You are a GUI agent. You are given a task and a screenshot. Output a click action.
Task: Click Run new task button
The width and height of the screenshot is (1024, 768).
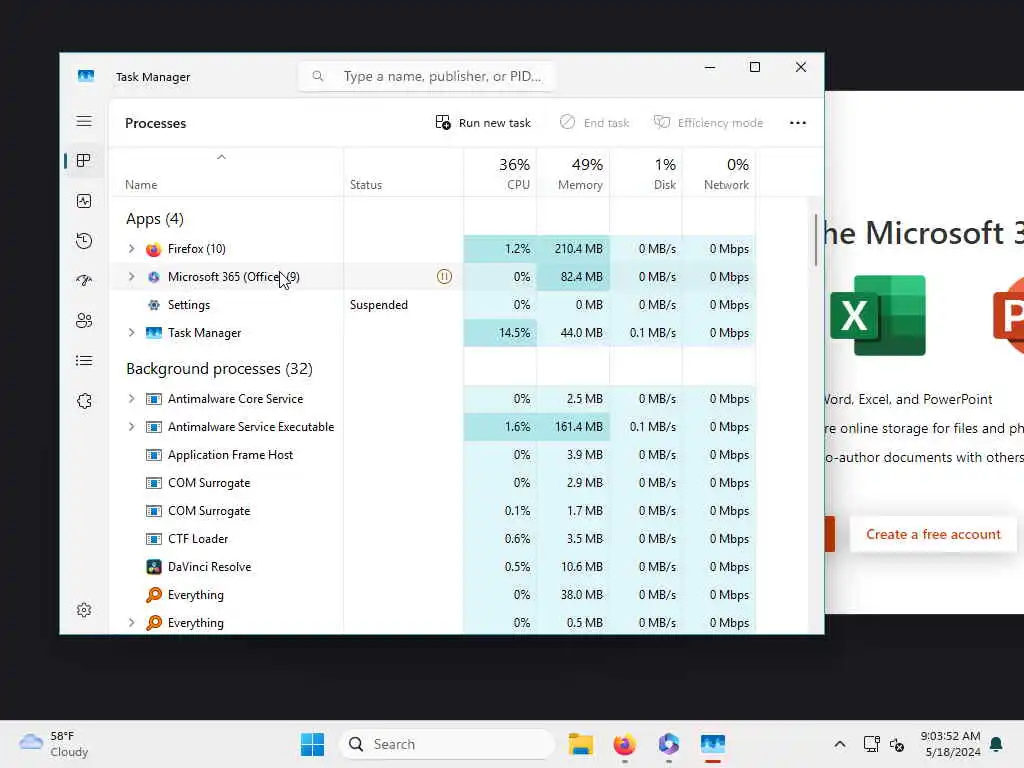click(483, 123)
